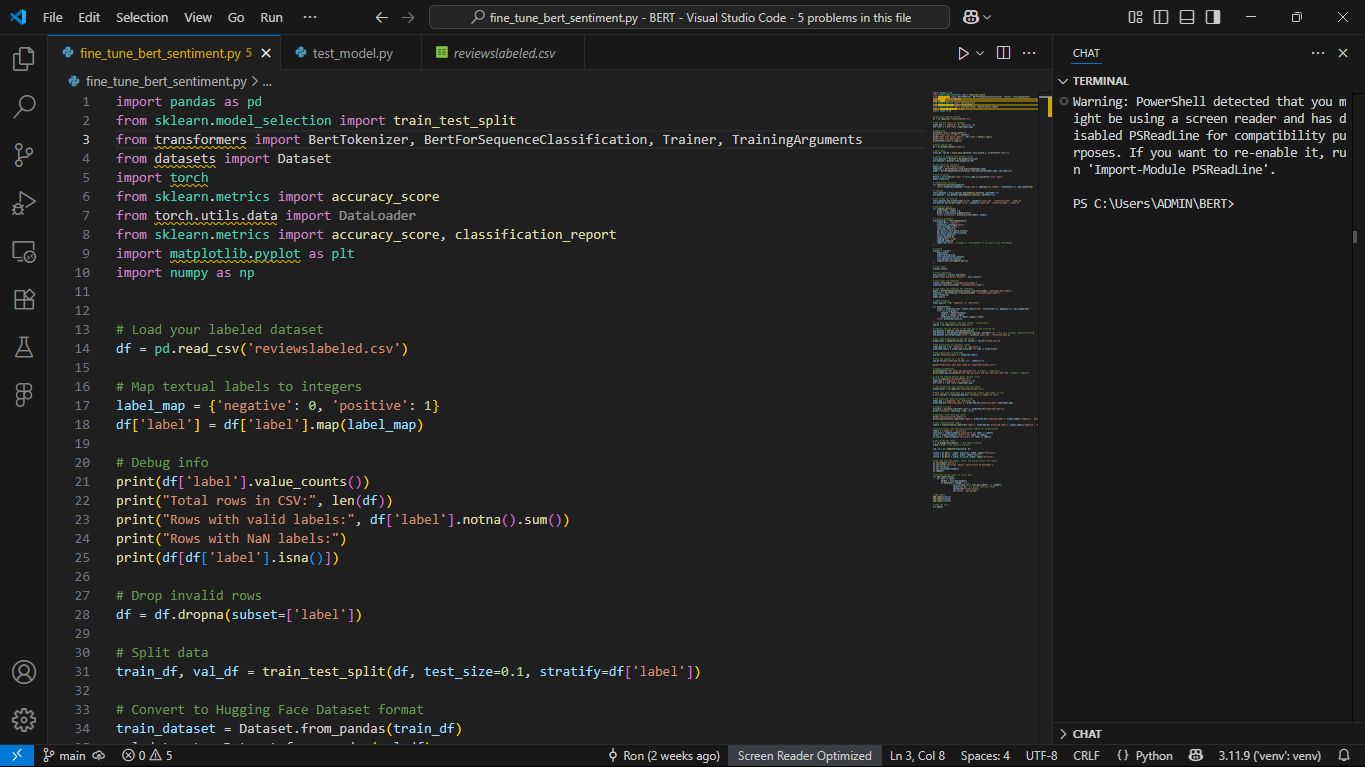Image resolution: width=1365 pixels, height=767 pixels.
Task: Open the title bar overflow menu ellipsis
Action: pyautogui.click(x=310, y=17)
